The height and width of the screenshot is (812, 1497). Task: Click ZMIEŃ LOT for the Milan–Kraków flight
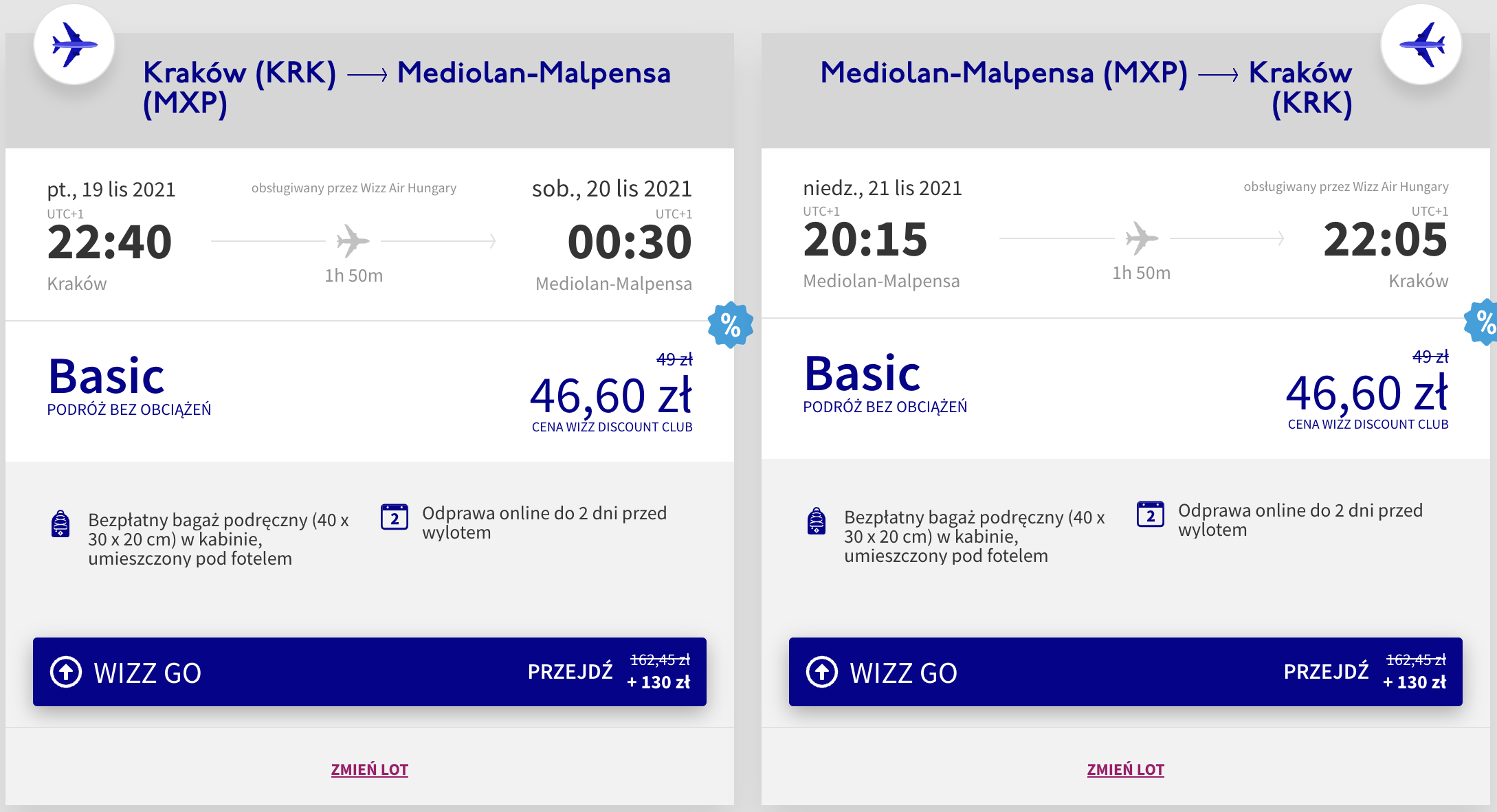(x=1126, y=769)
